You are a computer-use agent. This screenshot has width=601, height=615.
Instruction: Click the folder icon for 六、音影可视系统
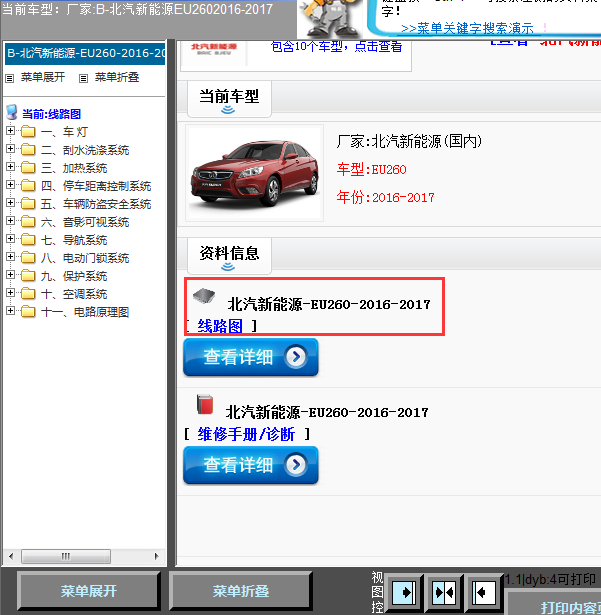coord(28,222)
